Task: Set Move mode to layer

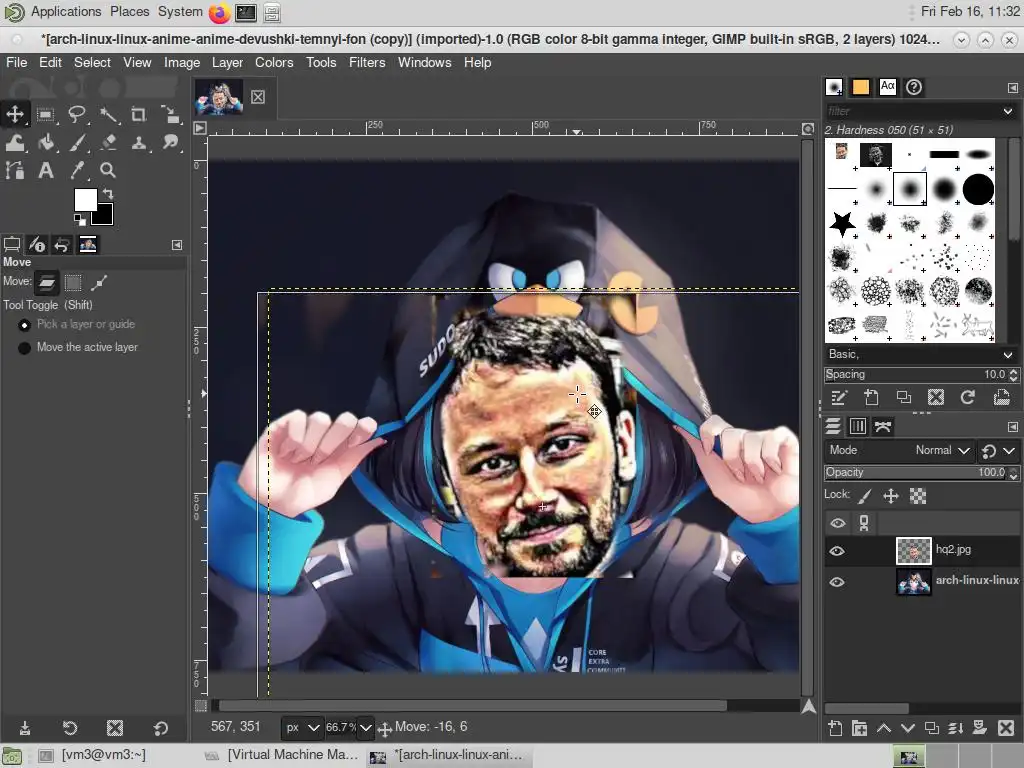Action: [x=47, y=282]
